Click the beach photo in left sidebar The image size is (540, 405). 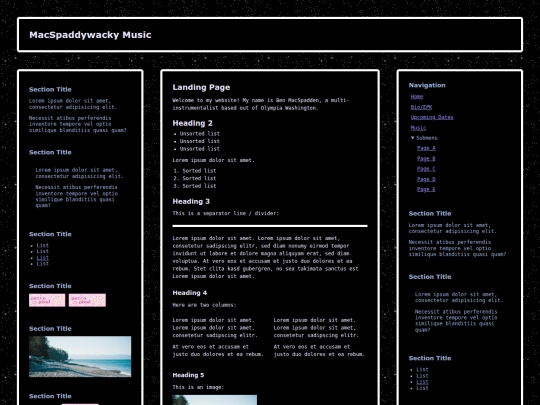(80, 356)
